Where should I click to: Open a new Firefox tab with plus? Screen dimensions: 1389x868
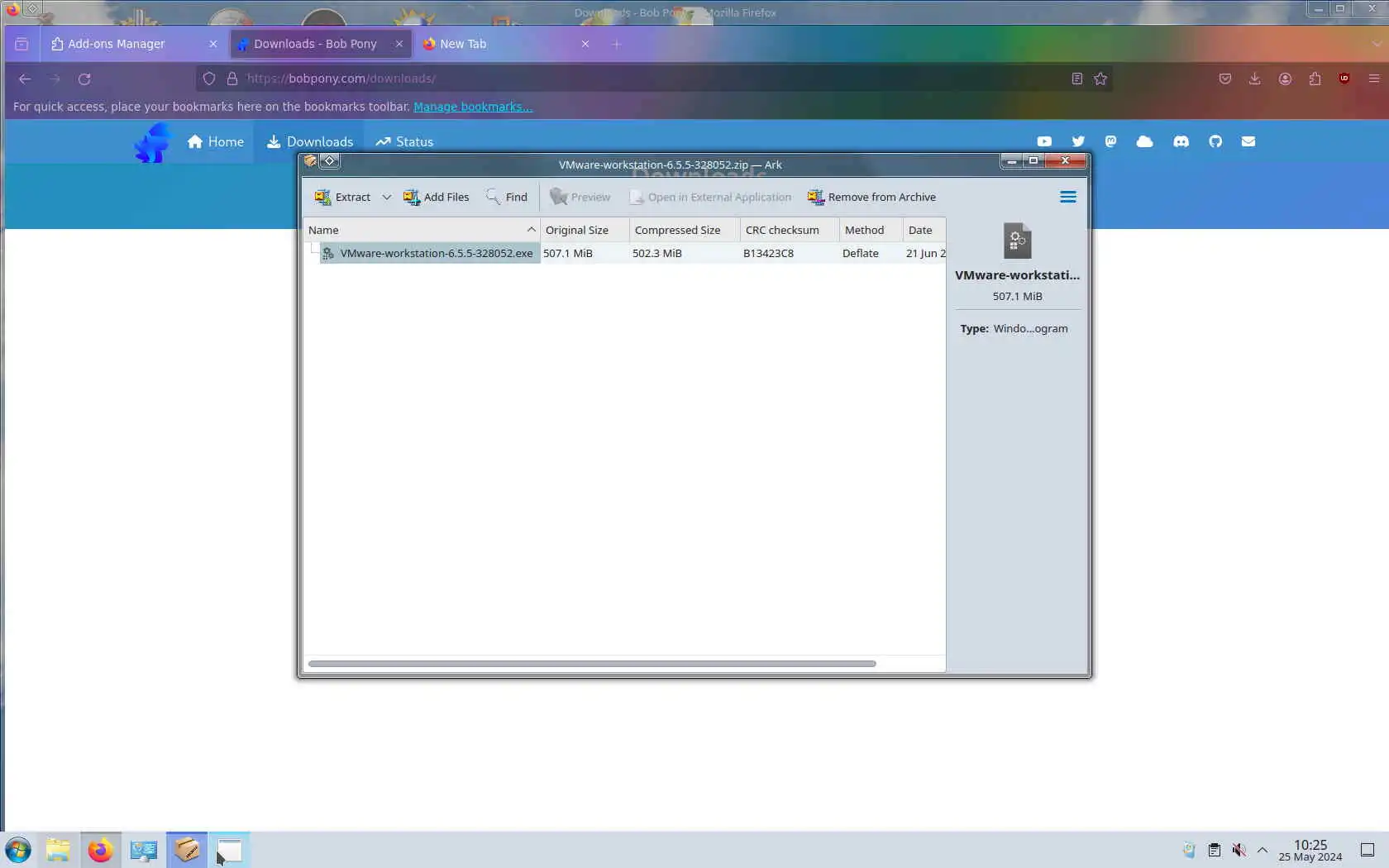pyautogui.click(x=616, y=44)
